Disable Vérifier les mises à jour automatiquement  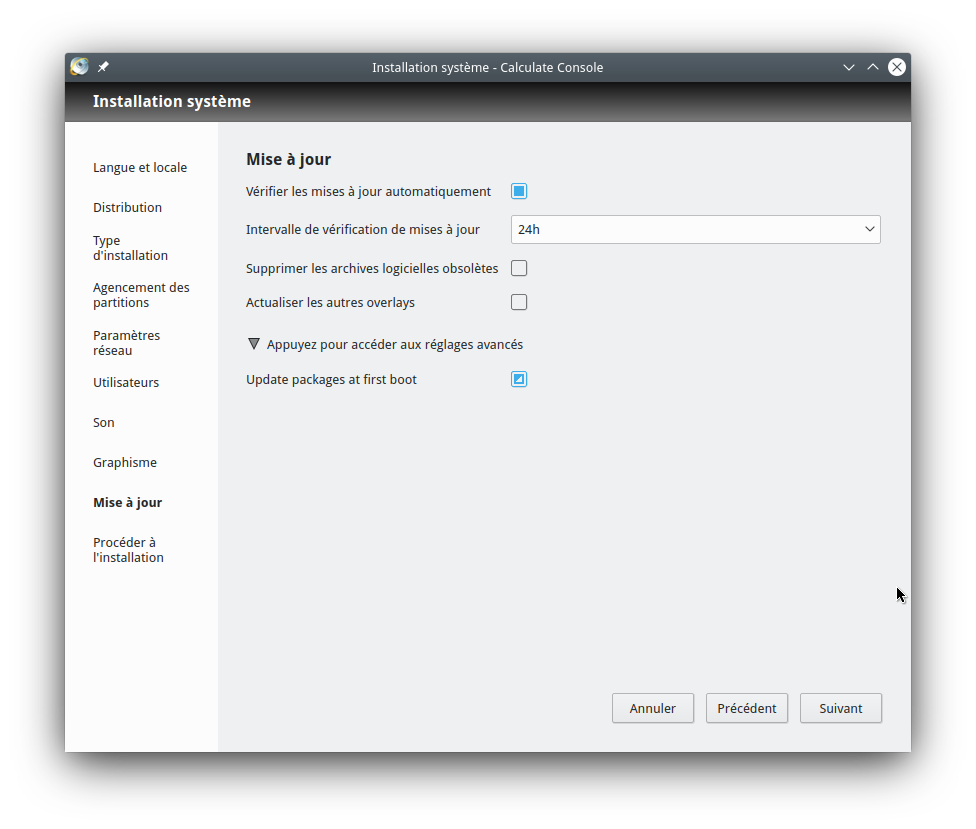click(519, 191)
